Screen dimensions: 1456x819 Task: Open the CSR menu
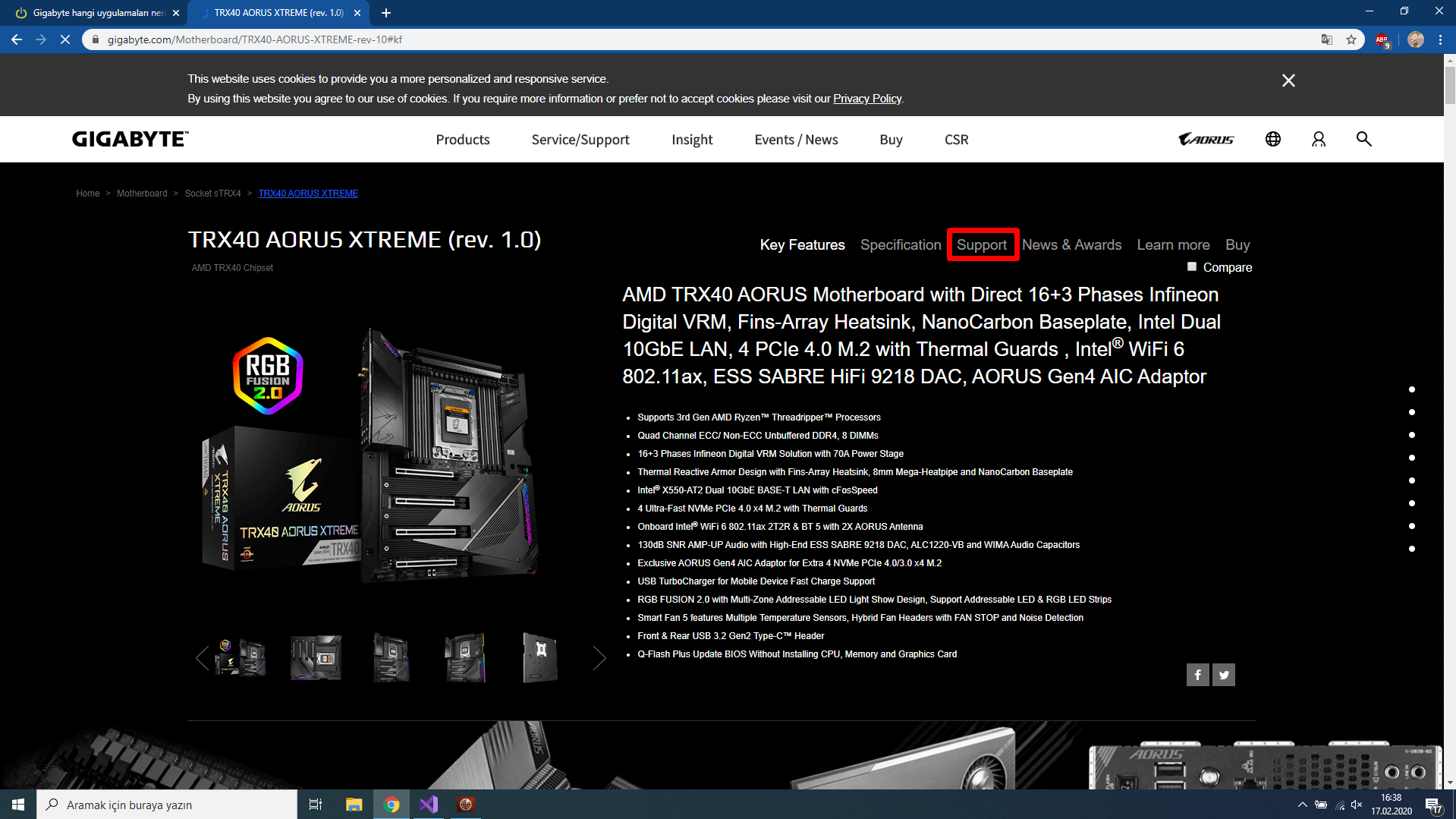(956, 140)
